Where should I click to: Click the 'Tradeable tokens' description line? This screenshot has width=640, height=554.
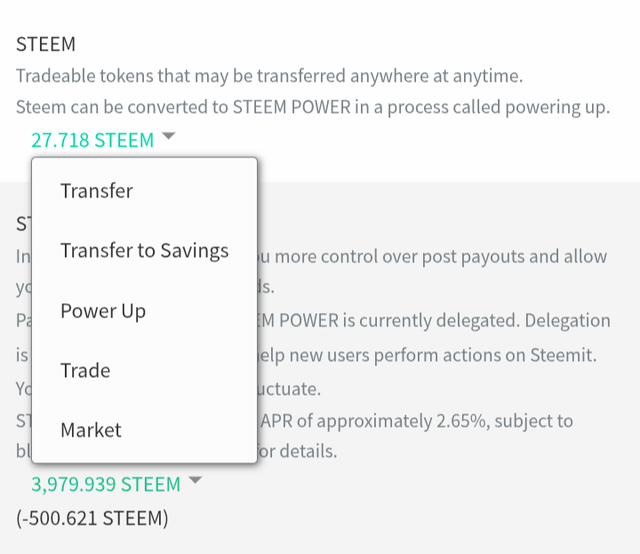269,76
